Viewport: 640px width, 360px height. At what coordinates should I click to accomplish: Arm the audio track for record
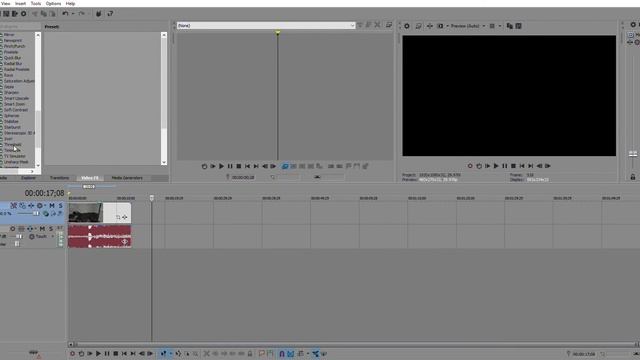tap(12, 229)
